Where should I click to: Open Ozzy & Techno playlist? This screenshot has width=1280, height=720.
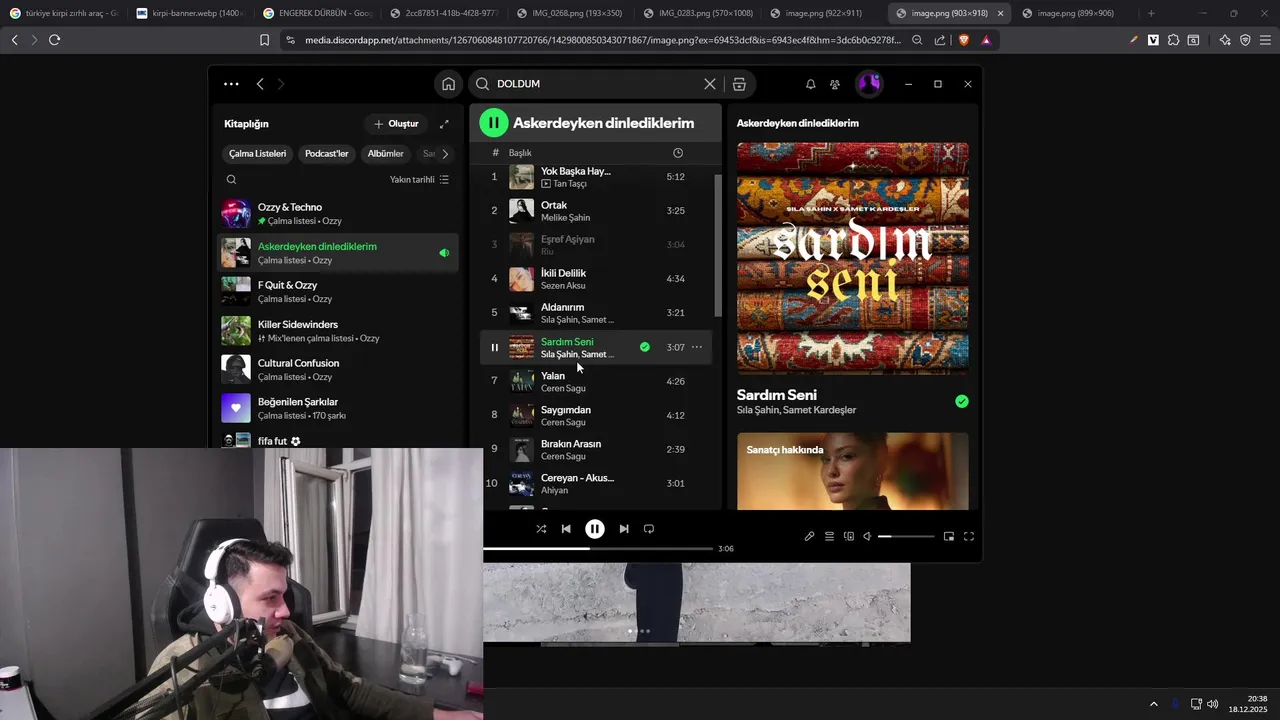click(x=338, y=214)
